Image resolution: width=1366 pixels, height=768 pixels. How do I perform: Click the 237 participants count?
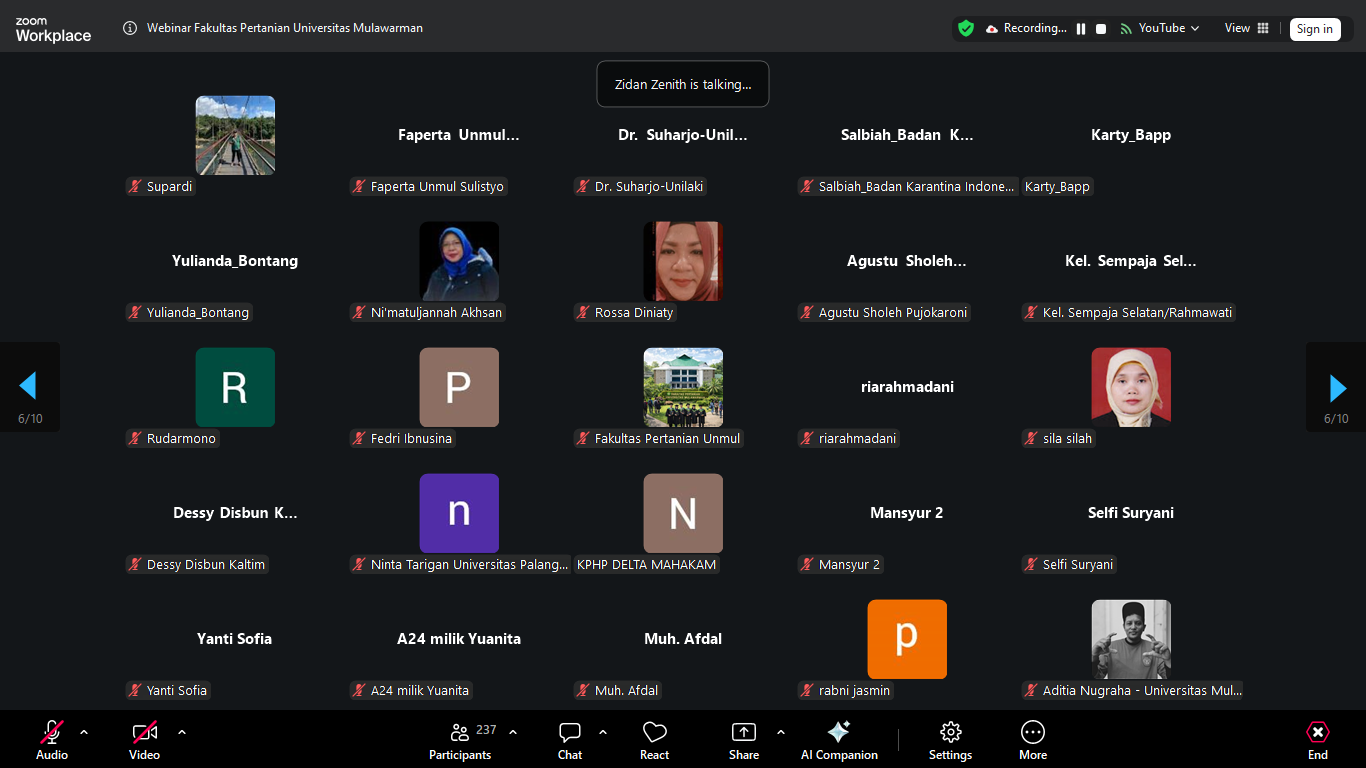pyautogui.click(x=486, y=730)
